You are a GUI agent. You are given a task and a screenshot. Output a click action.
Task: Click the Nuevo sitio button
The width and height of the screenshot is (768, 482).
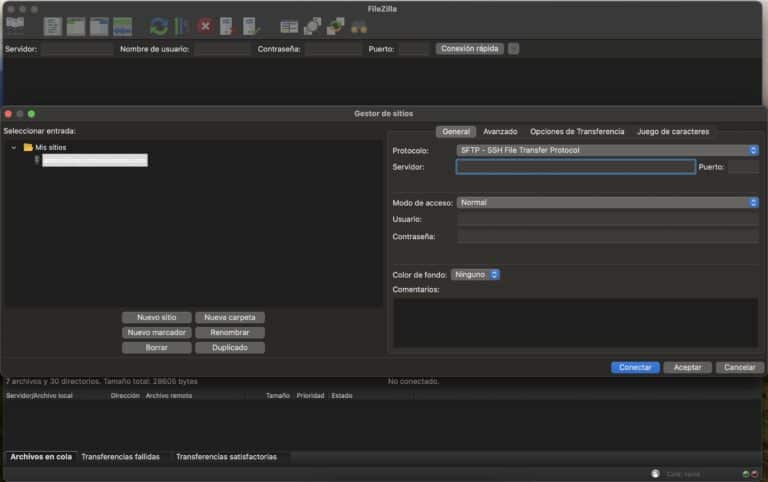pos(157,317)
